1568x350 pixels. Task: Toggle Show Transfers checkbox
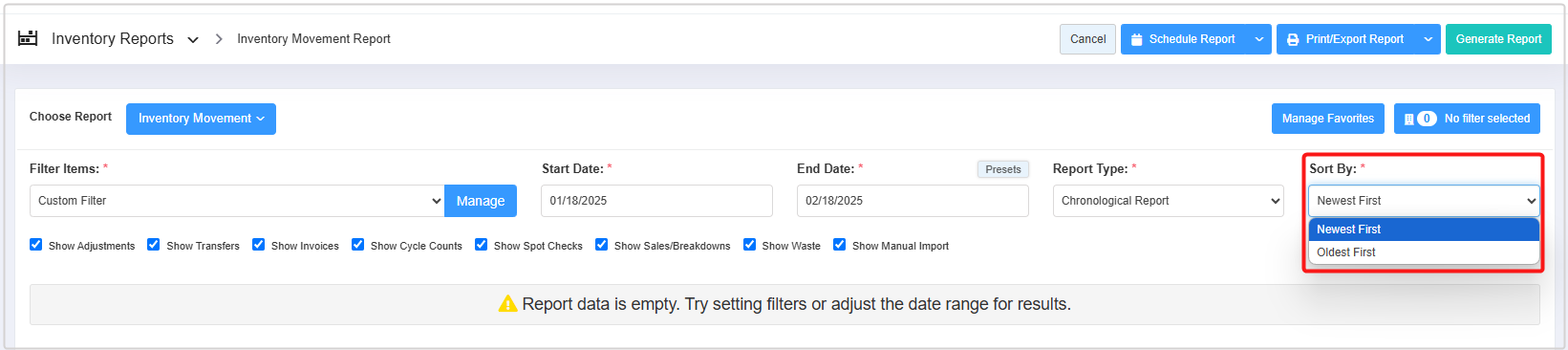pyautogui.click(x=154, y=245)
